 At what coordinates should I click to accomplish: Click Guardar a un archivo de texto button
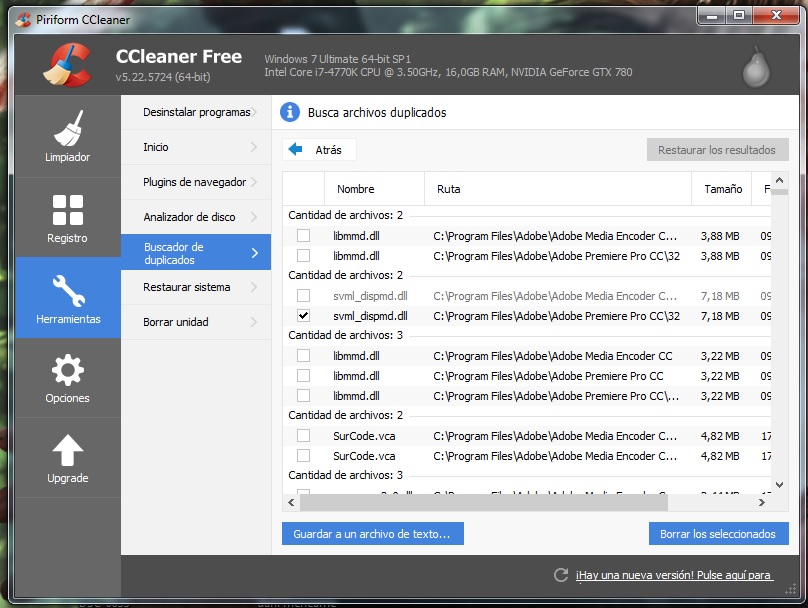click(373, 533)
